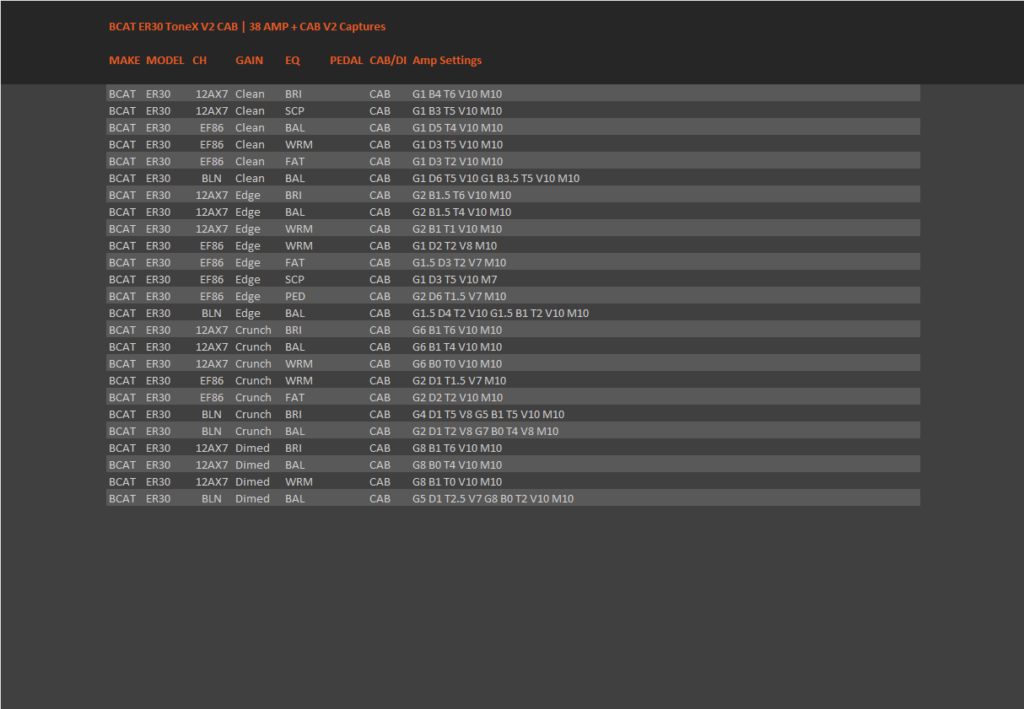Image resolution: width=1024 pixels, height=709 pixels.
Task: Click the 'Amp Settings' column header
Action: (447, 60)
